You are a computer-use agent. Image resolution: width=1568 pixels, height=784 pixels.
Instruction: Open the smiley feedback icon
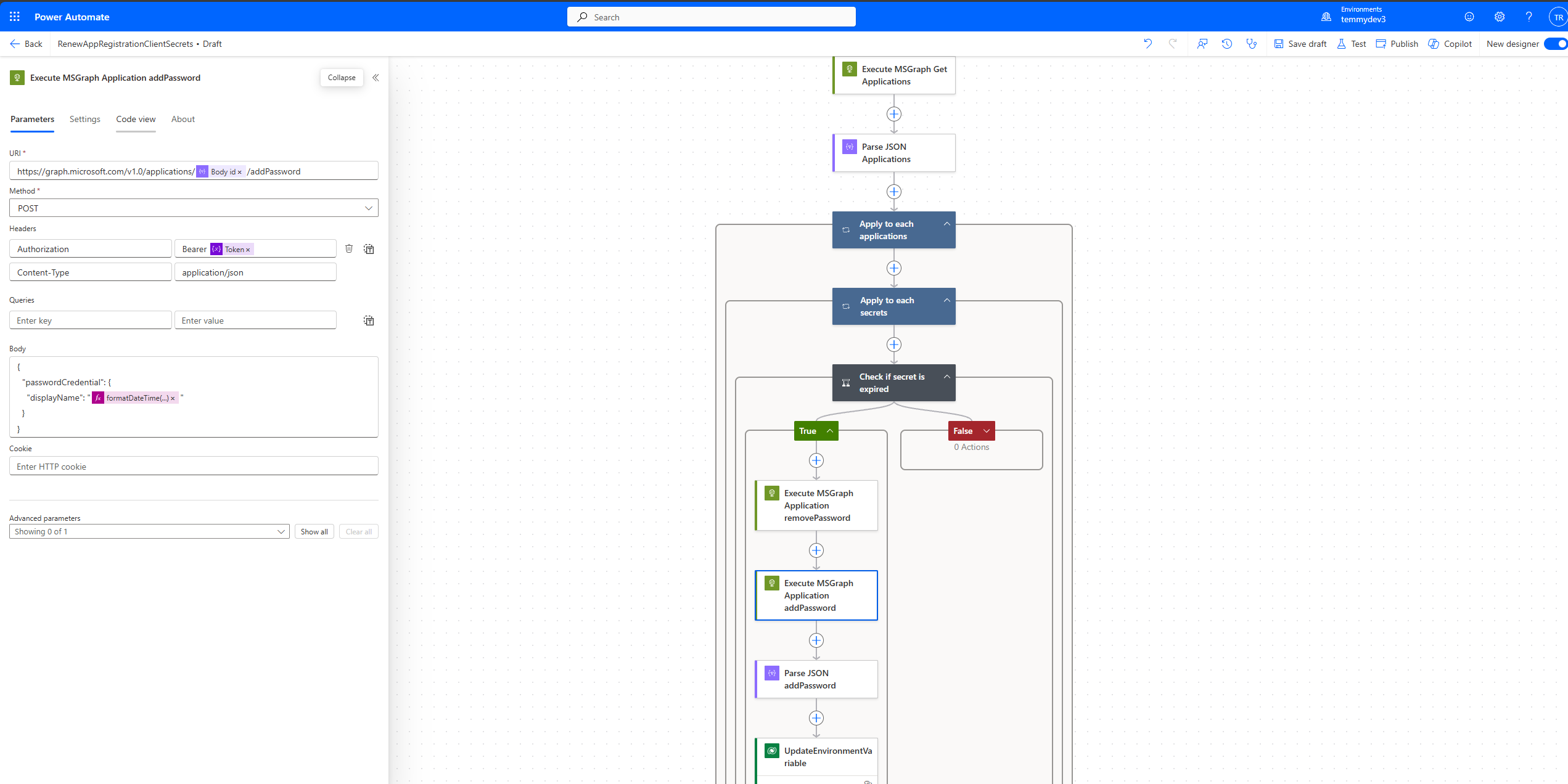pyautogui.click(x=1469, y=17)
